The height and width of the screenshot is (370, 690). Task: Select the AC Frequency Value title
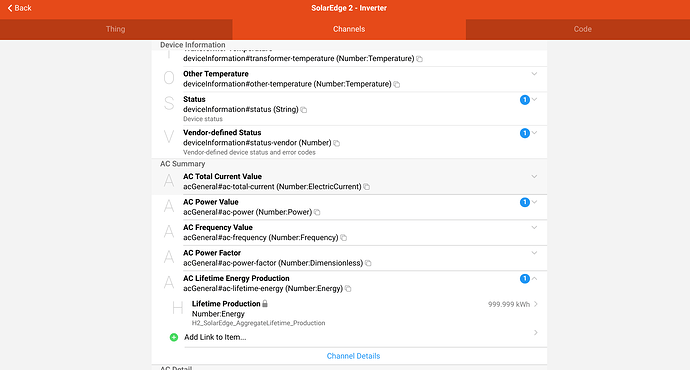pos(218,227)
